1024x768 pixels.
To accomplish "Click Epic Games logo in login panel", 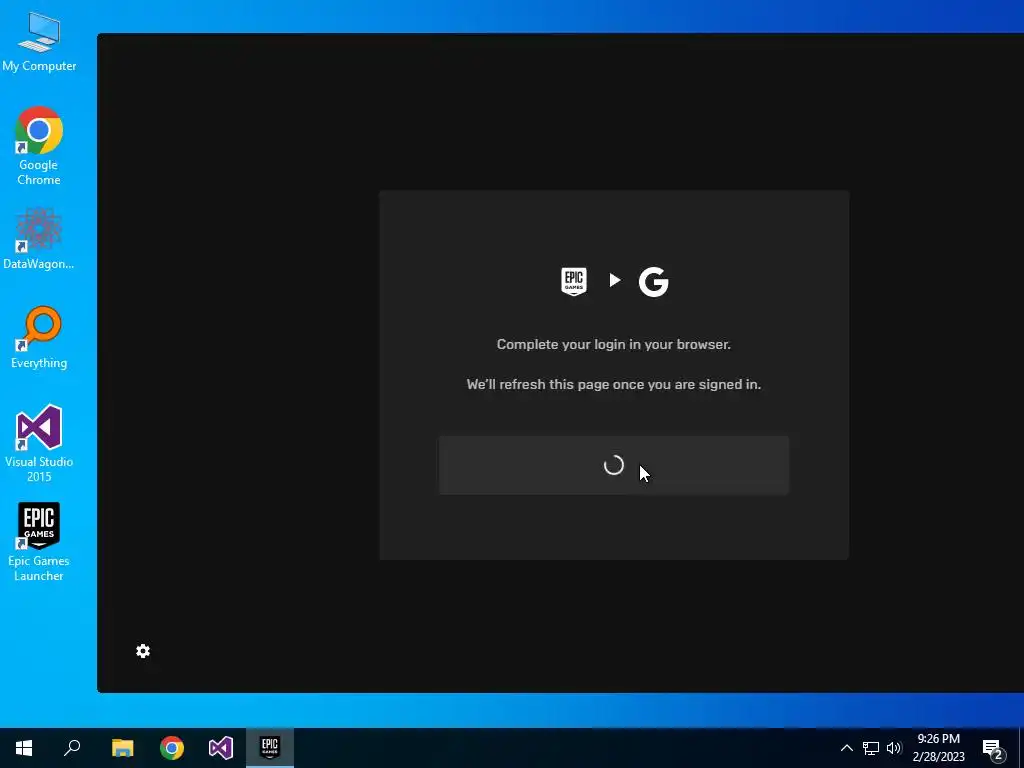I will [x=573, y=281].
